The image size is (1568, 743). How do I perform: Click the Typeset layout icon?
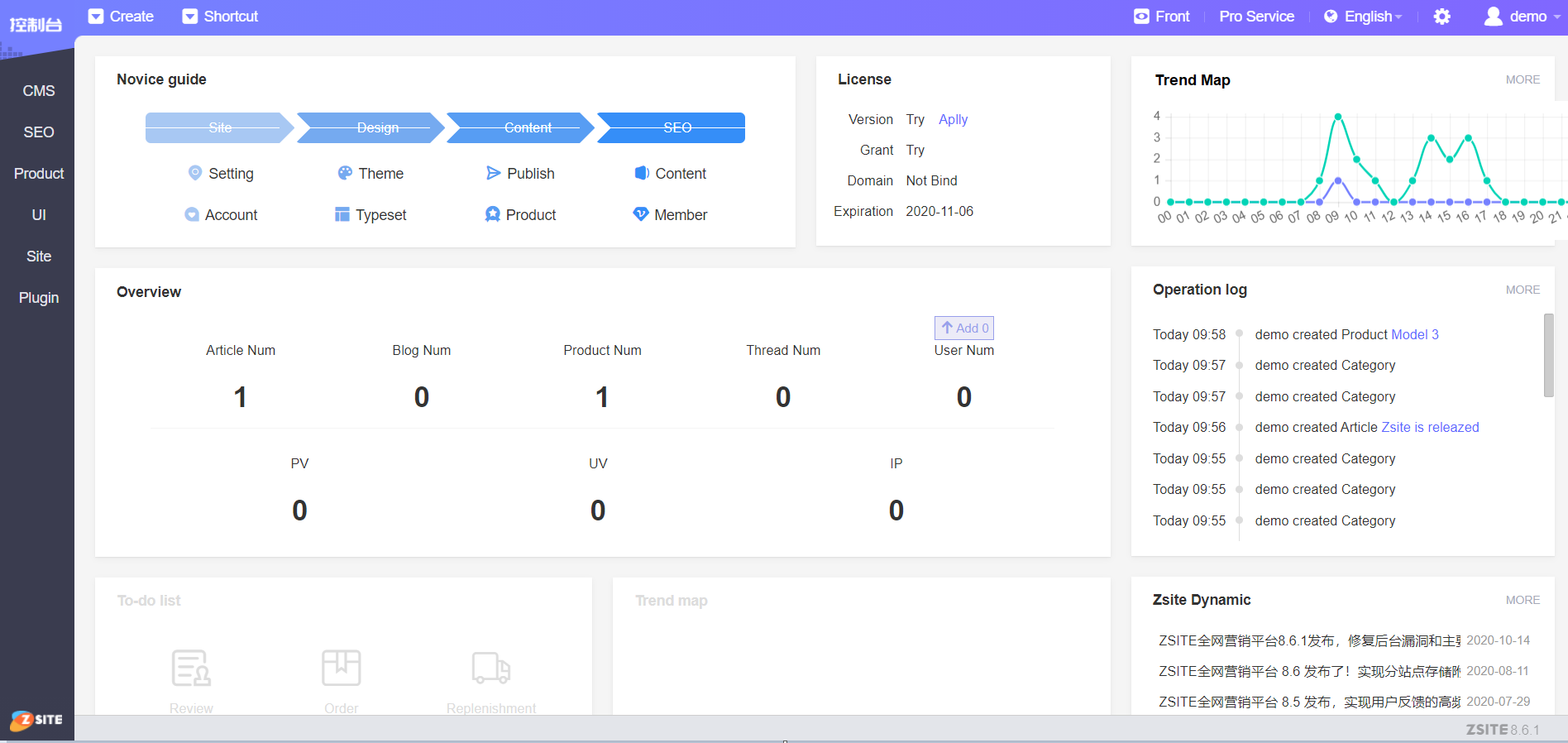point(342,214)
